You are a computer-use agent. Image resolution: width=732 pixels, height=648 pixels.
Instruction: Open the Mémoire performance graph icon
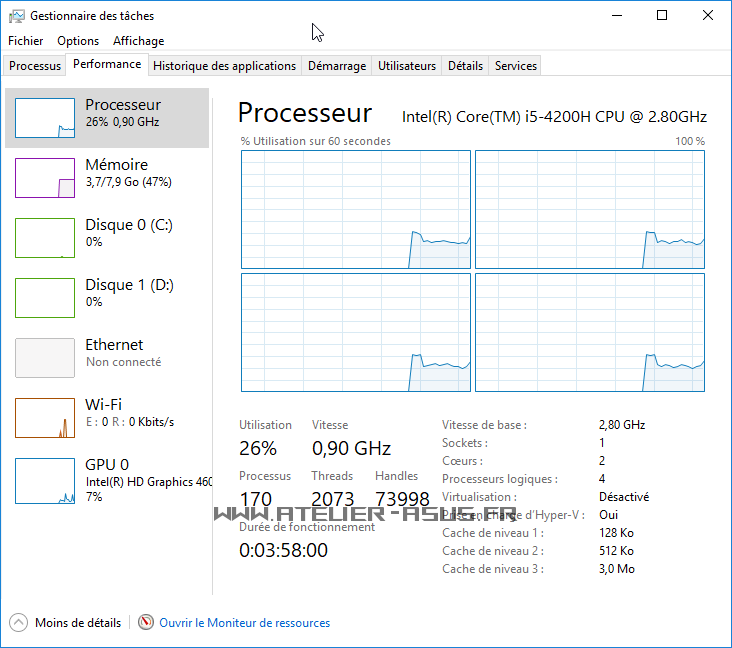coord(45,178)
